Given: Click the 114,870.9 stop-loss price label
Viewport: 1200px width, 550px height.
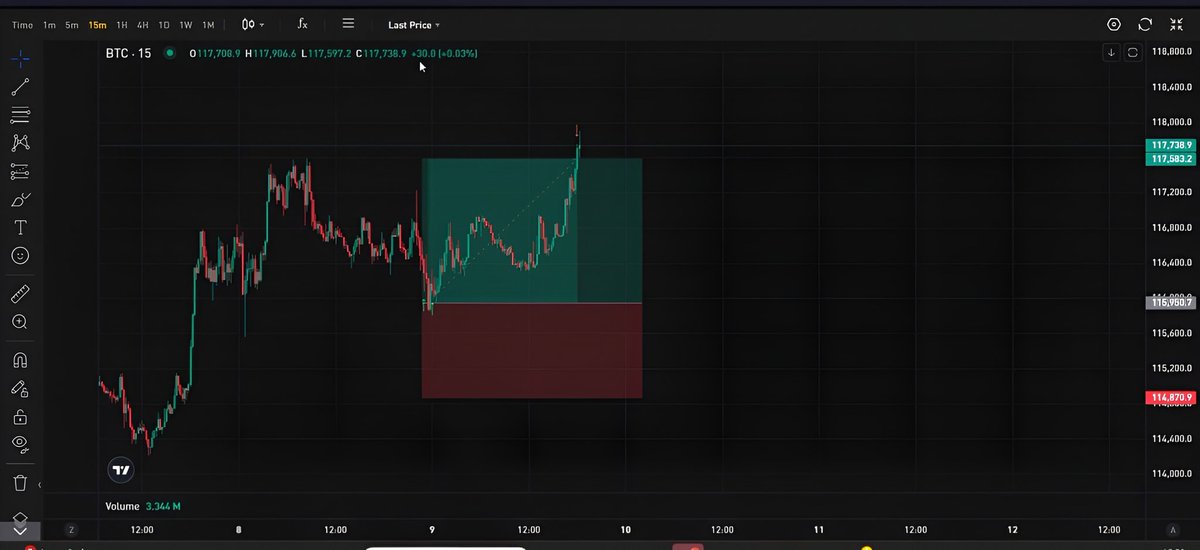Looking at the screenshot, I should click(1172, 398).
